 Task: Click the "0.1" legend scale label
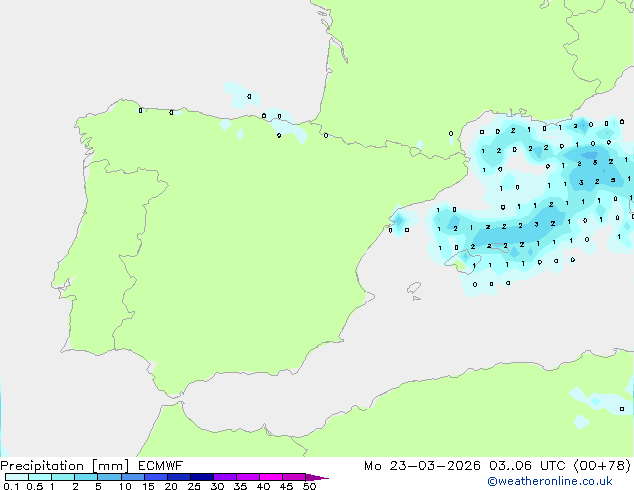click(11, 486)
